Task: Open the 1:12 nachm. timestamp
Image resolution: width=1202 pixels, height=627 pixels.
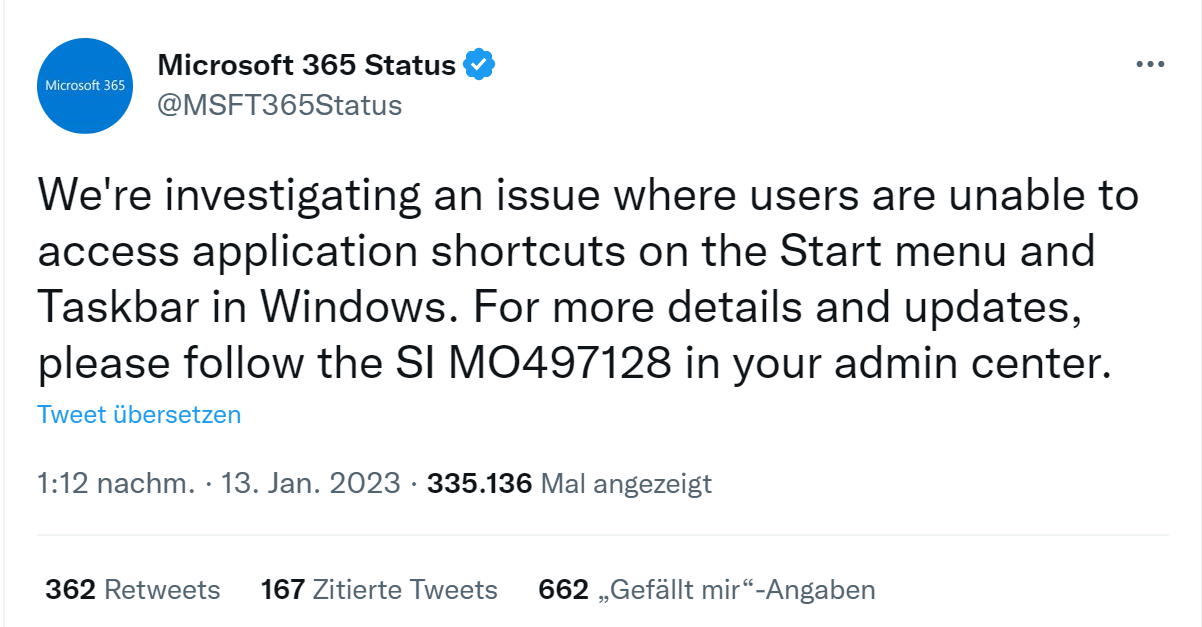Action: (x=116, y=484)
